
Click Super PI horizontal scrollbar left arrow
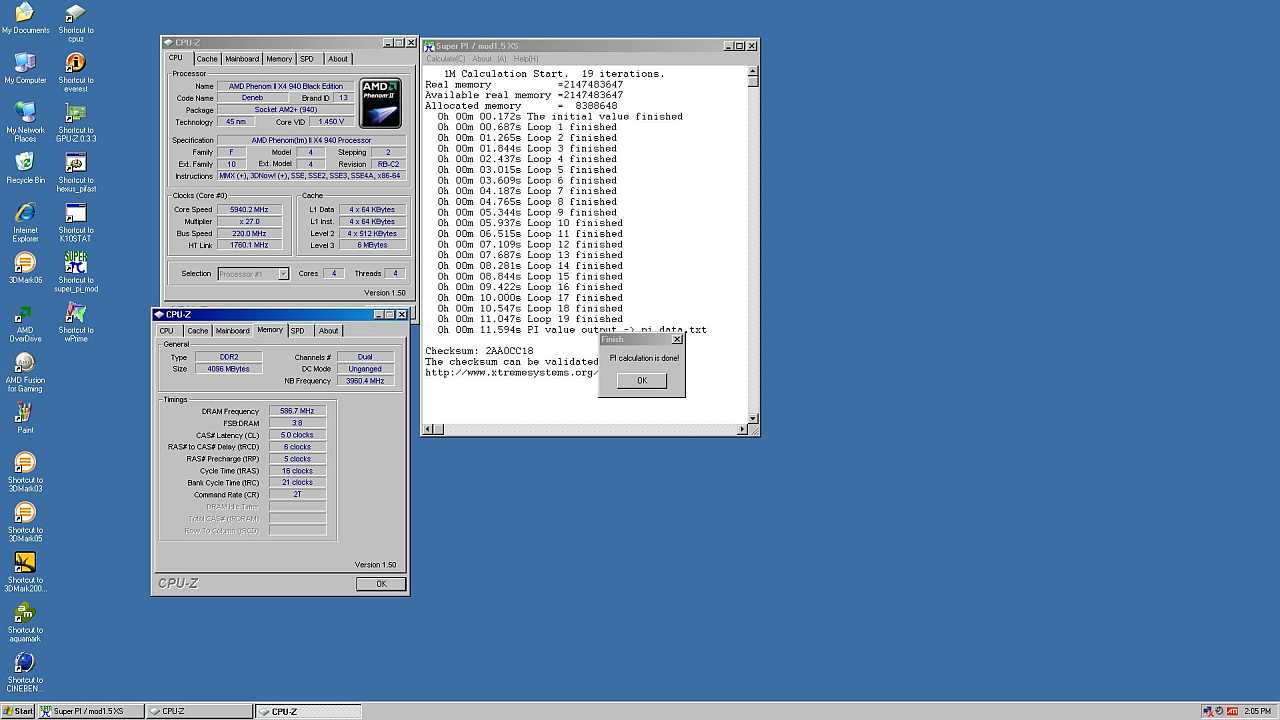click(428, 429)
